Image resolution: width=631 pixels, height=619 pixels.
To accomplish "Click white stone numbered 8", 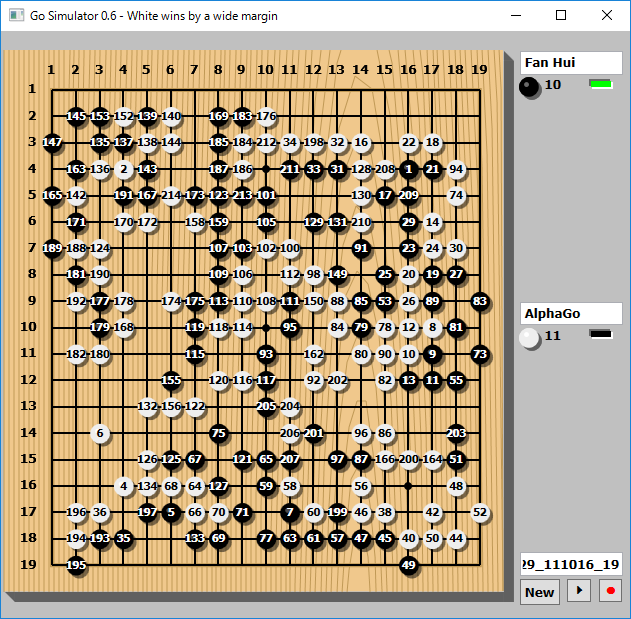I will tap(432, 328).
